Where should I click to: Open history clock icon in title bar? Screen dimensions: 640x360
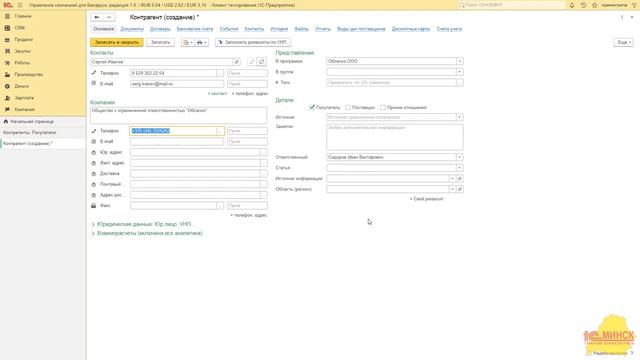[x=583, y=5]
